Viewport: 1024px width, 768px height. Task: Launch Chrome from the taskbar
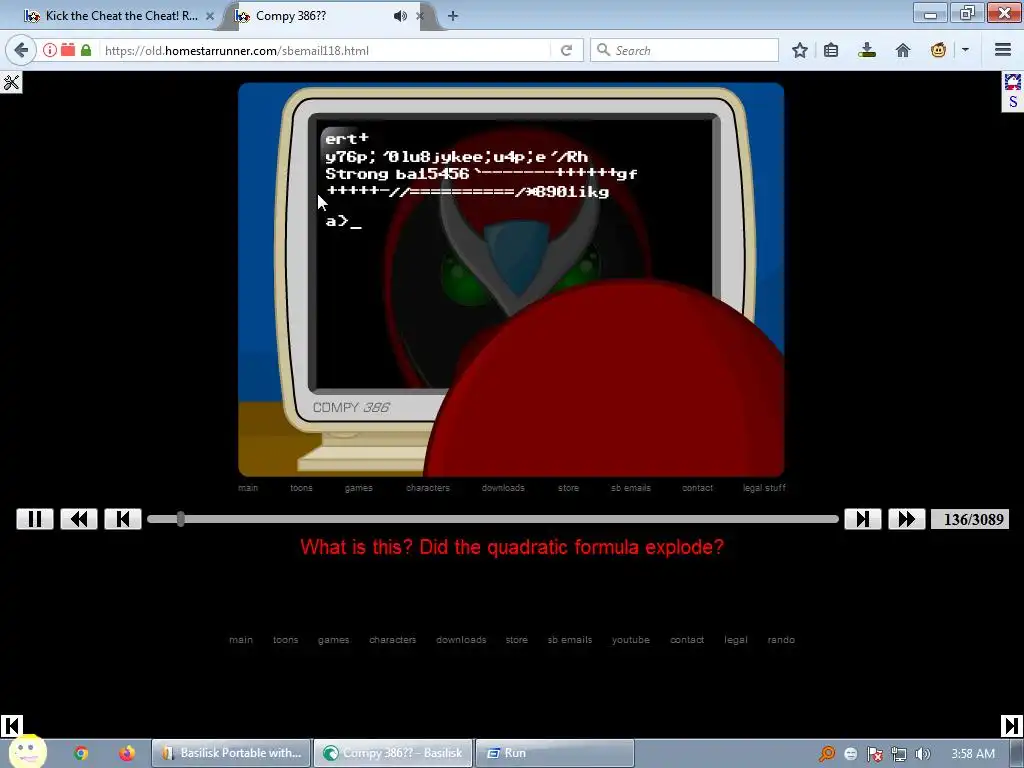(x=81, y=753)
